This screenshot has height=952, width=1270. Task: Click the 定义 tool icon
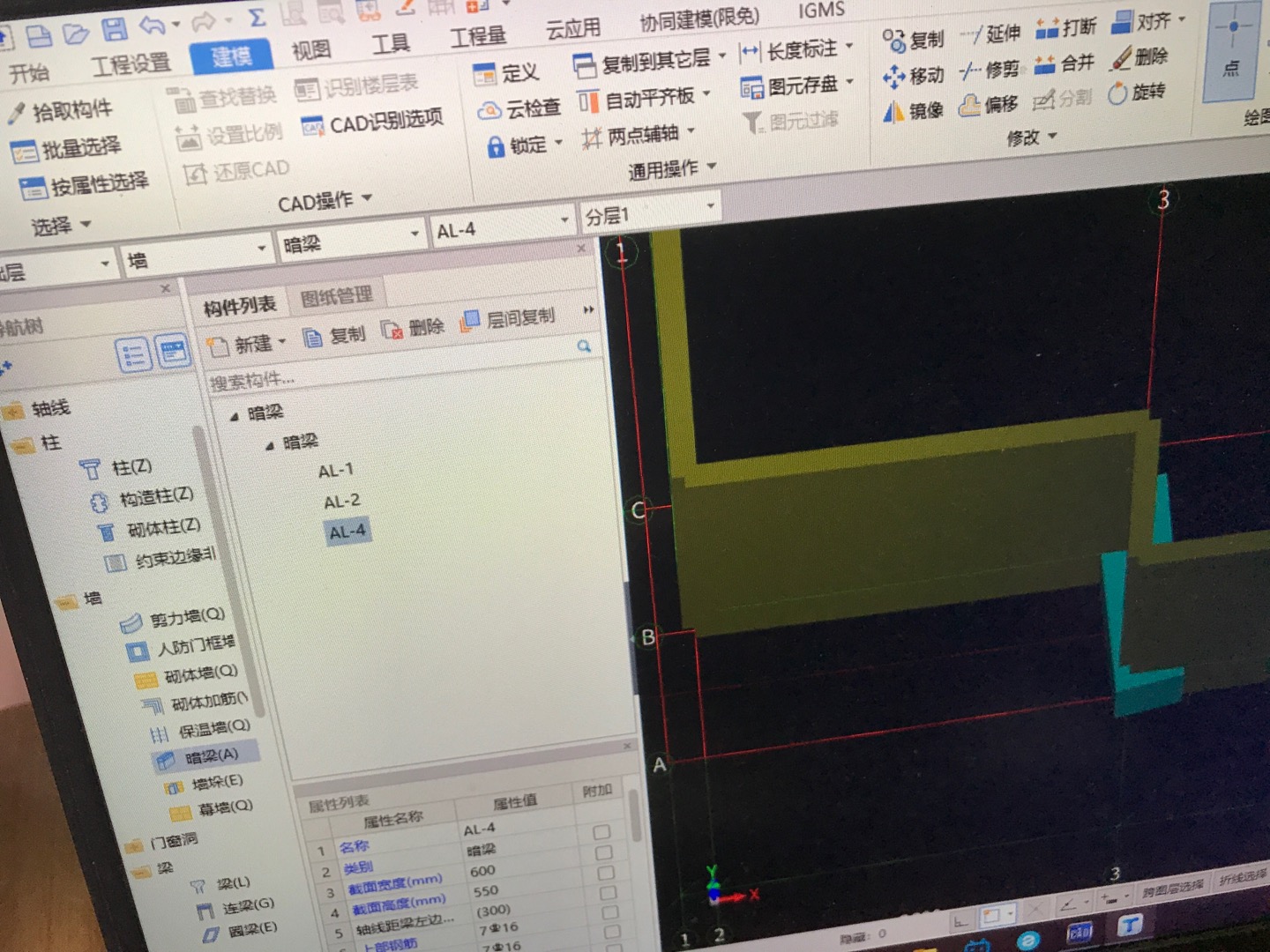pos(484,74)
